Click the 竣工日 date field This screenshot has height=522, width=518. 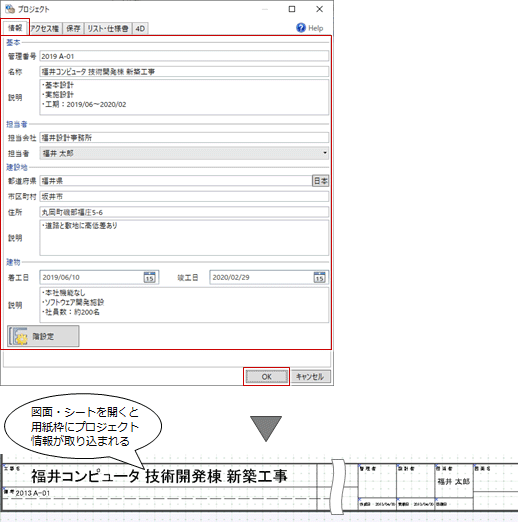pos(269,277)
